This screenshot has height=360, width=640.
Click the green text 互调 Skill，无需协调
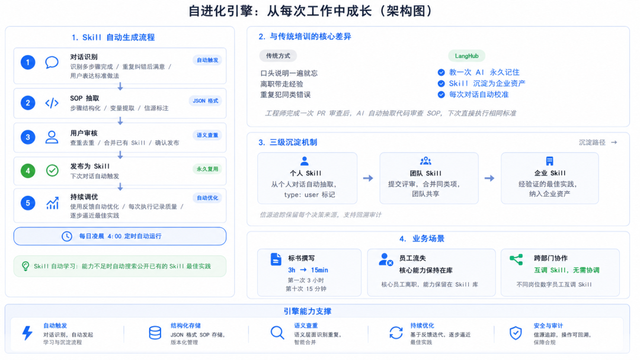[x=567, y=270]
